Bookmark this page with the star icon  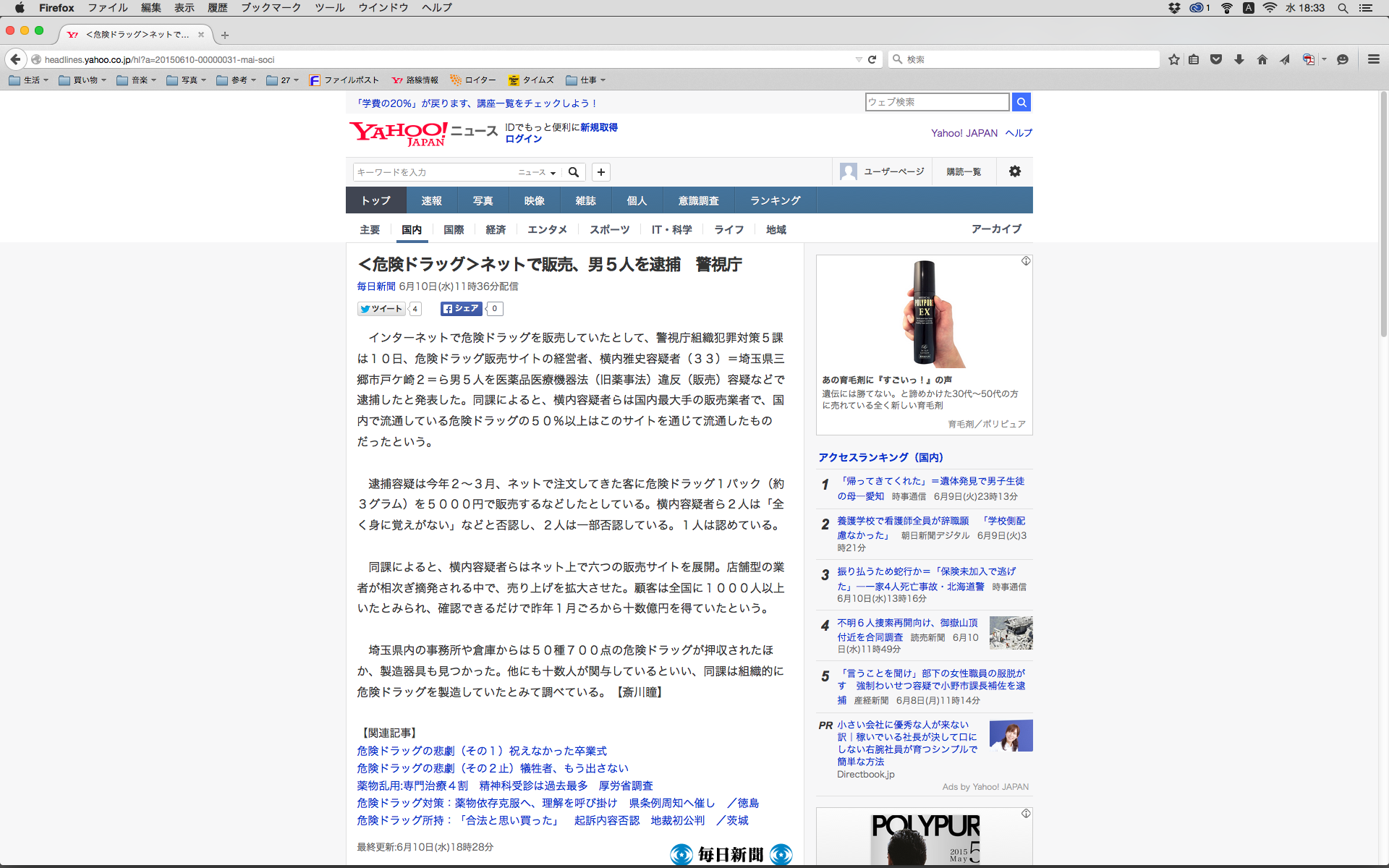[1173, 59]
